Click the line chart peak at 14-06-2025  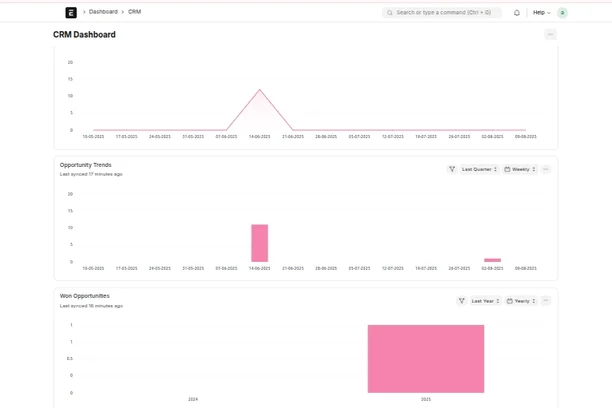(x=260, y=90)
